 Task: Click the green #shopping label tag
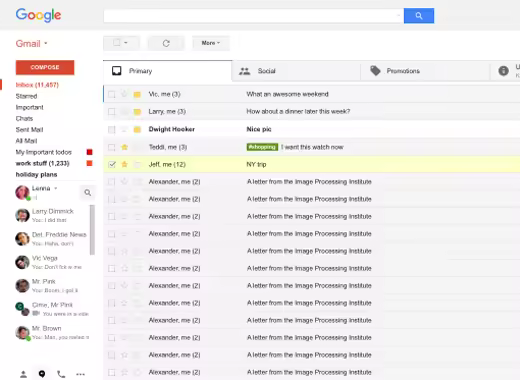click(x=262, y=147)
